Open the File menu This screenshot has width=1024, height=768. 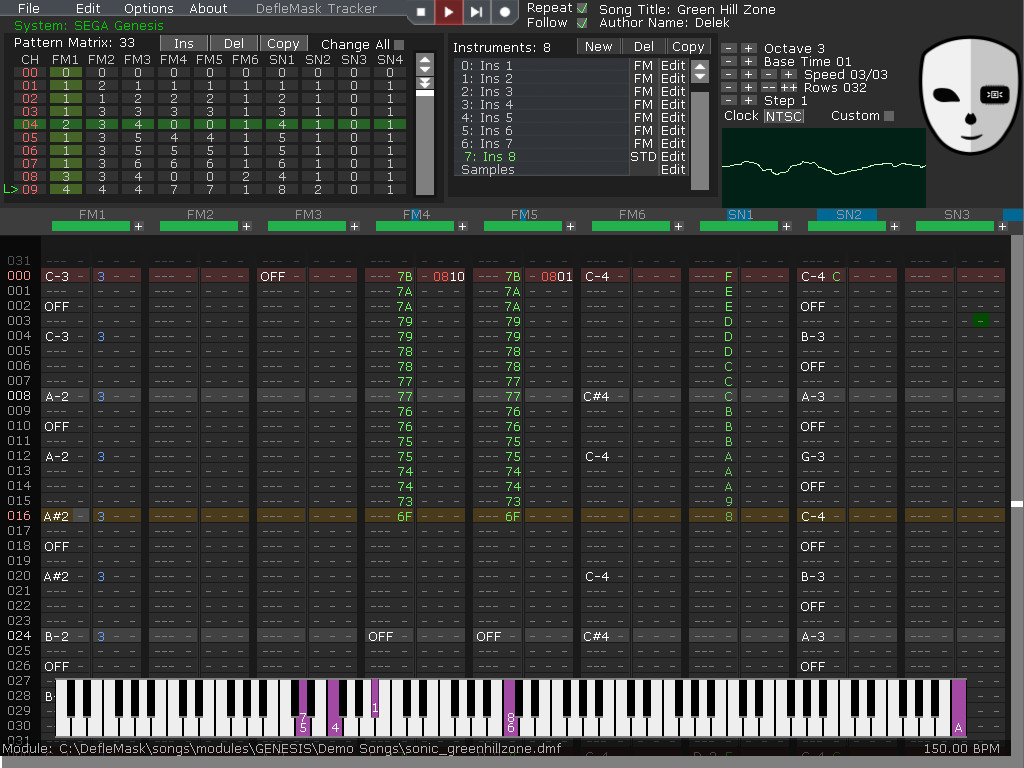(29, 8)
